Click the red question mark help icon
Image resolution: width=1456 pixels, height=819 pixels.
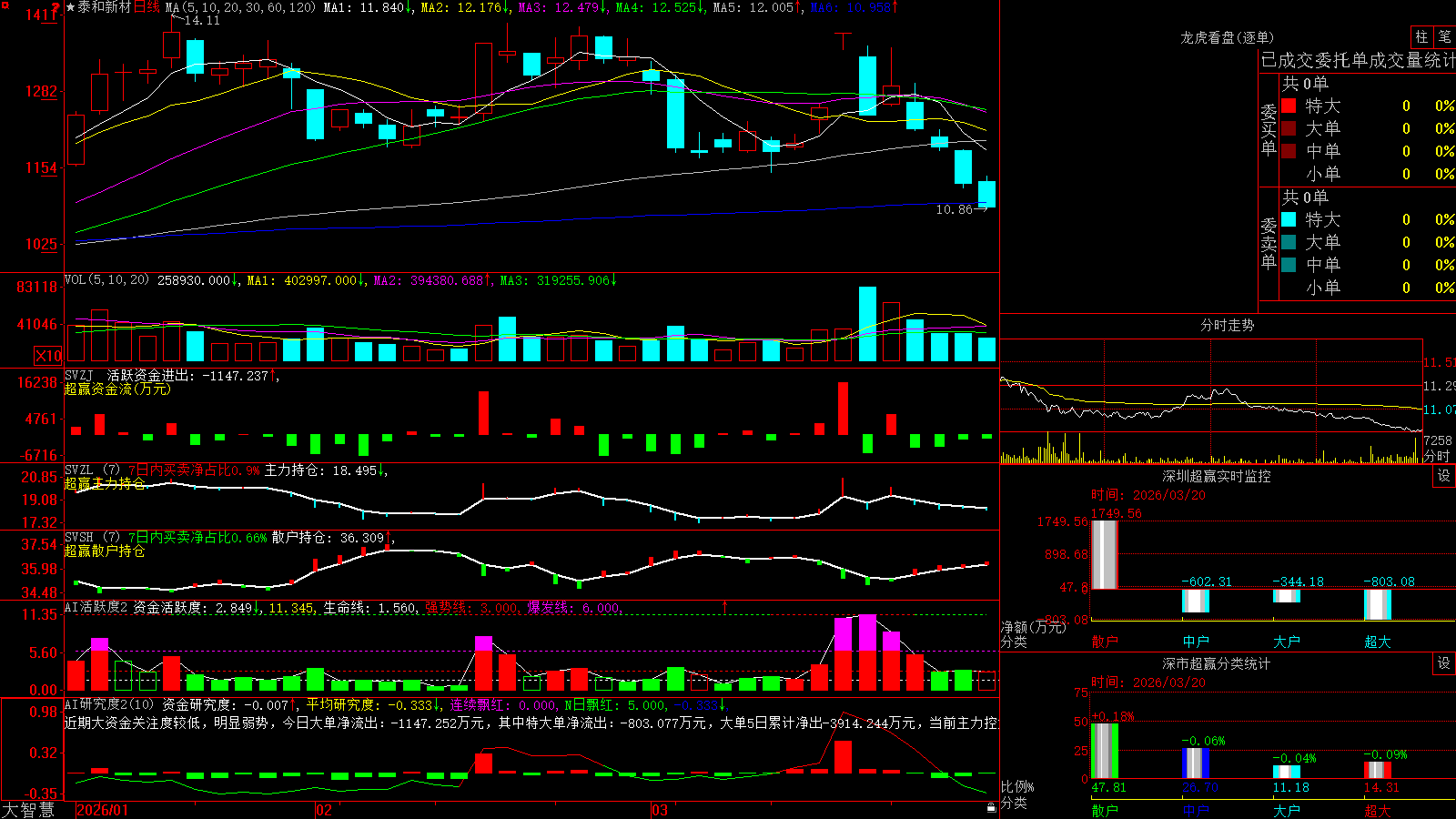point(56,6)
